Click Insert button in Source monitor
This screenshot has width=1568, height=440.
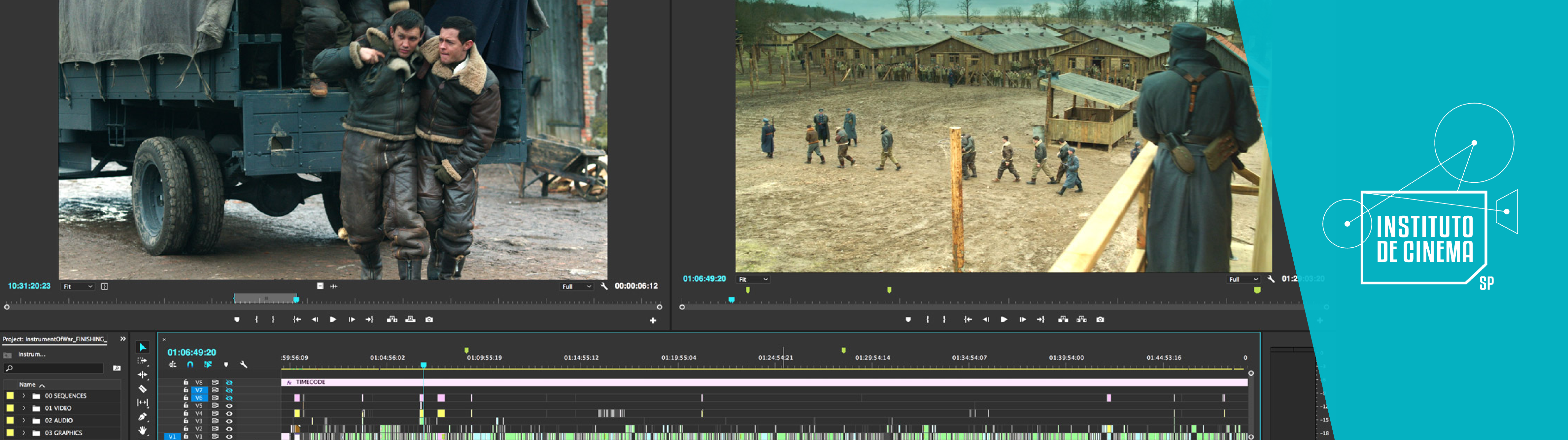click(392, 320)
